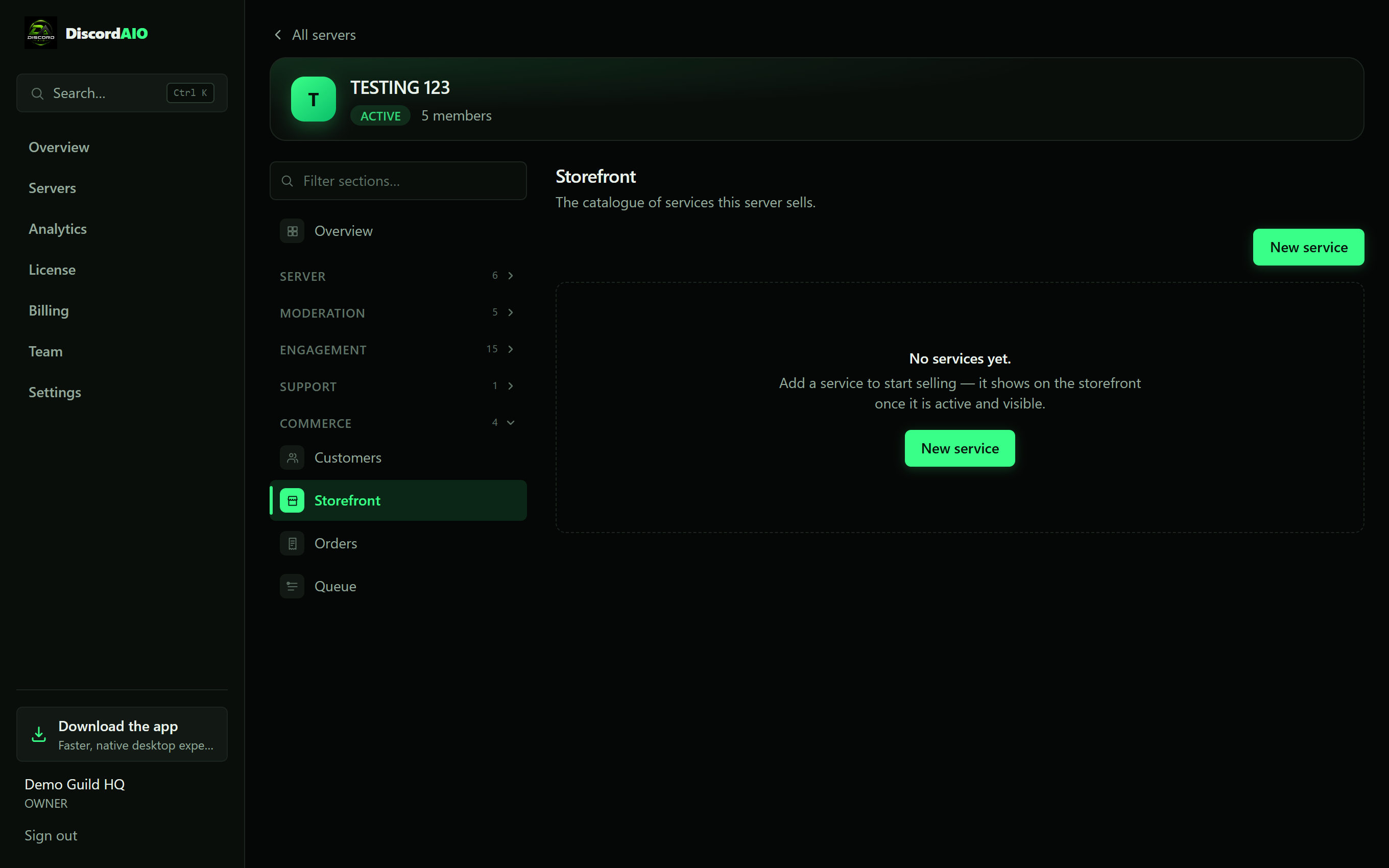Click Demo Guild HQ account name
1389x868 pixels.
(x=75, y=784)
